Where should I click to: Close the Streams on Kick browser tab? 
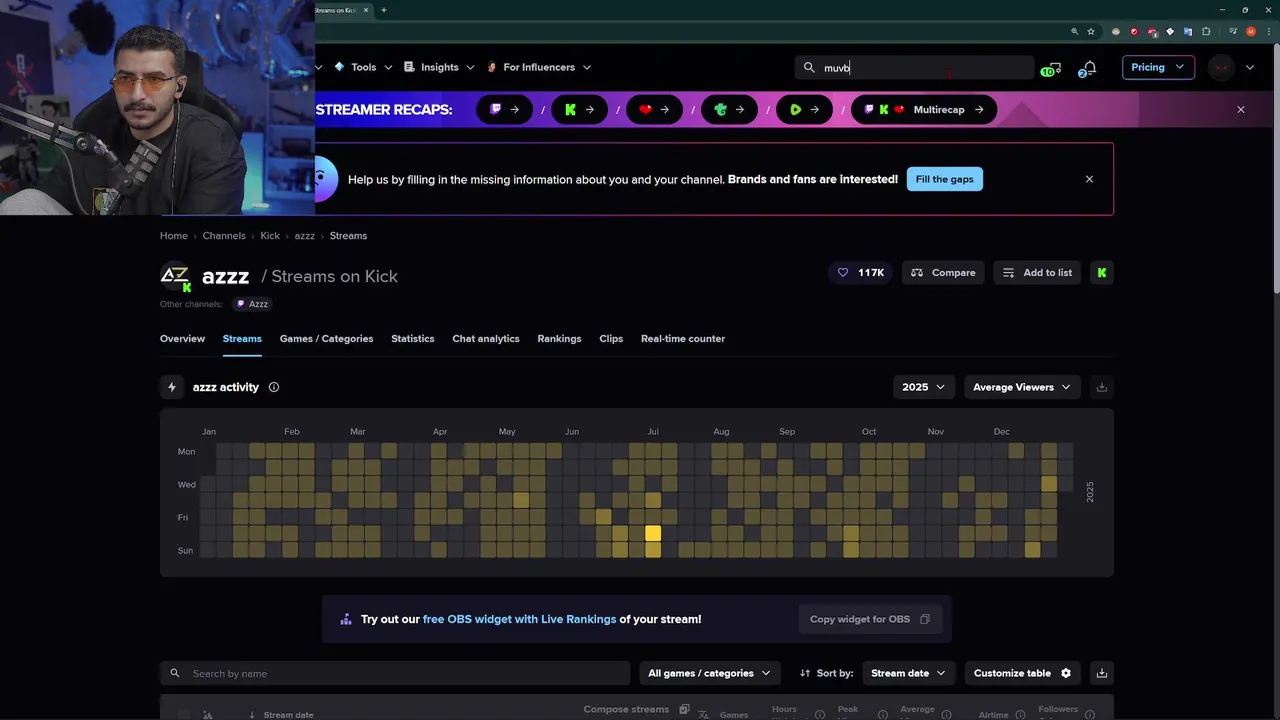point(366,10)
